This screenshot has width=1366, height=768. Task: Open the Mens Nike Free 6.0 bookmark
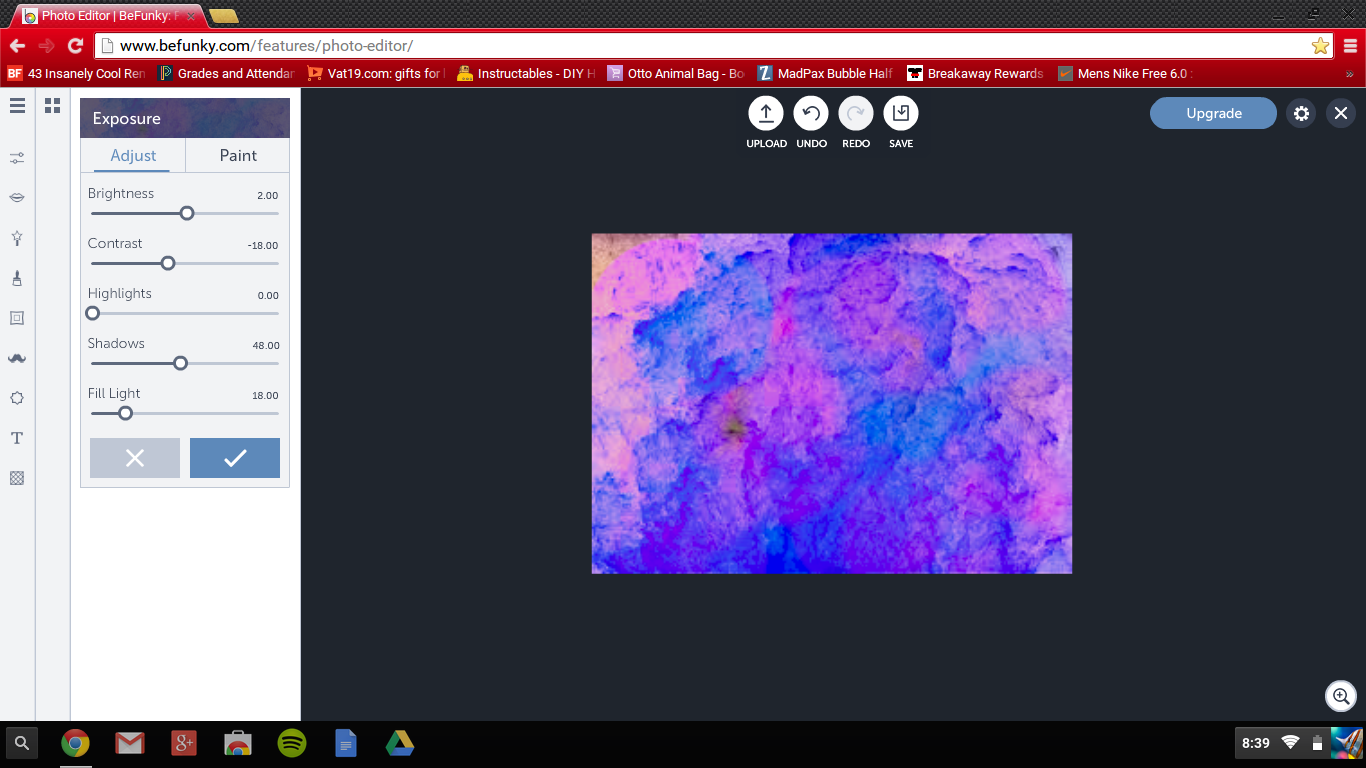point(1126,73)
